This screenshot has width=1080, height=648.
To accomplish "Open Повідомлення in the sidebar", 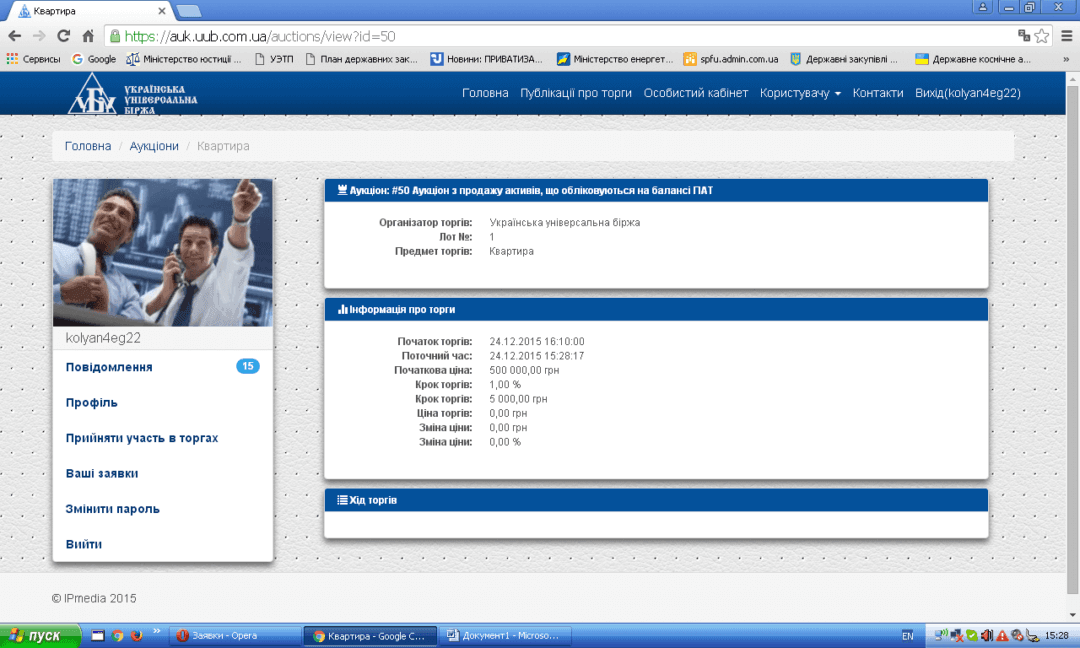I will pyautogui.click(x=109, y=367).
